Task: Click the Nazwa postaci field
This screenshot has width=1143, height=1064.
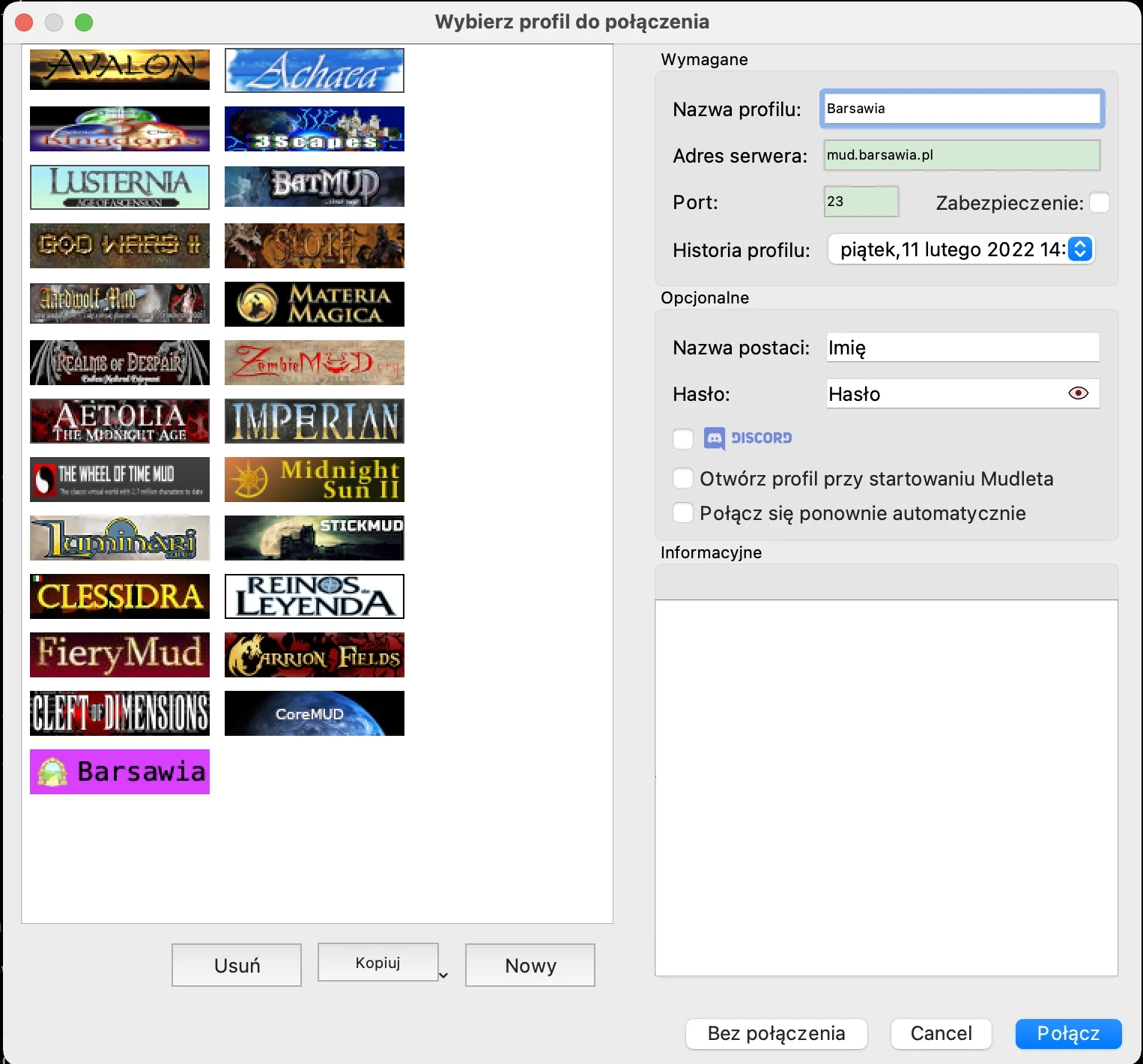Action: tap(962, 347)
